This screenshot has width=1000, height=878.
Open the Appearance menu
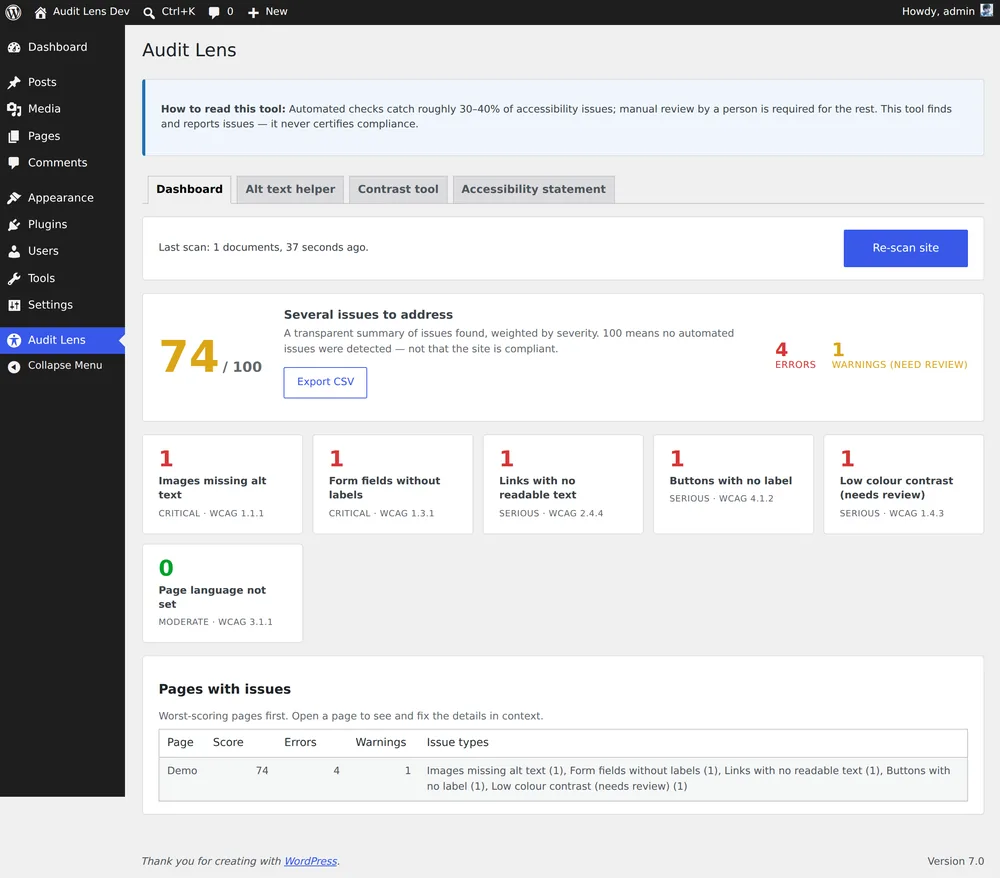point(62,198)
